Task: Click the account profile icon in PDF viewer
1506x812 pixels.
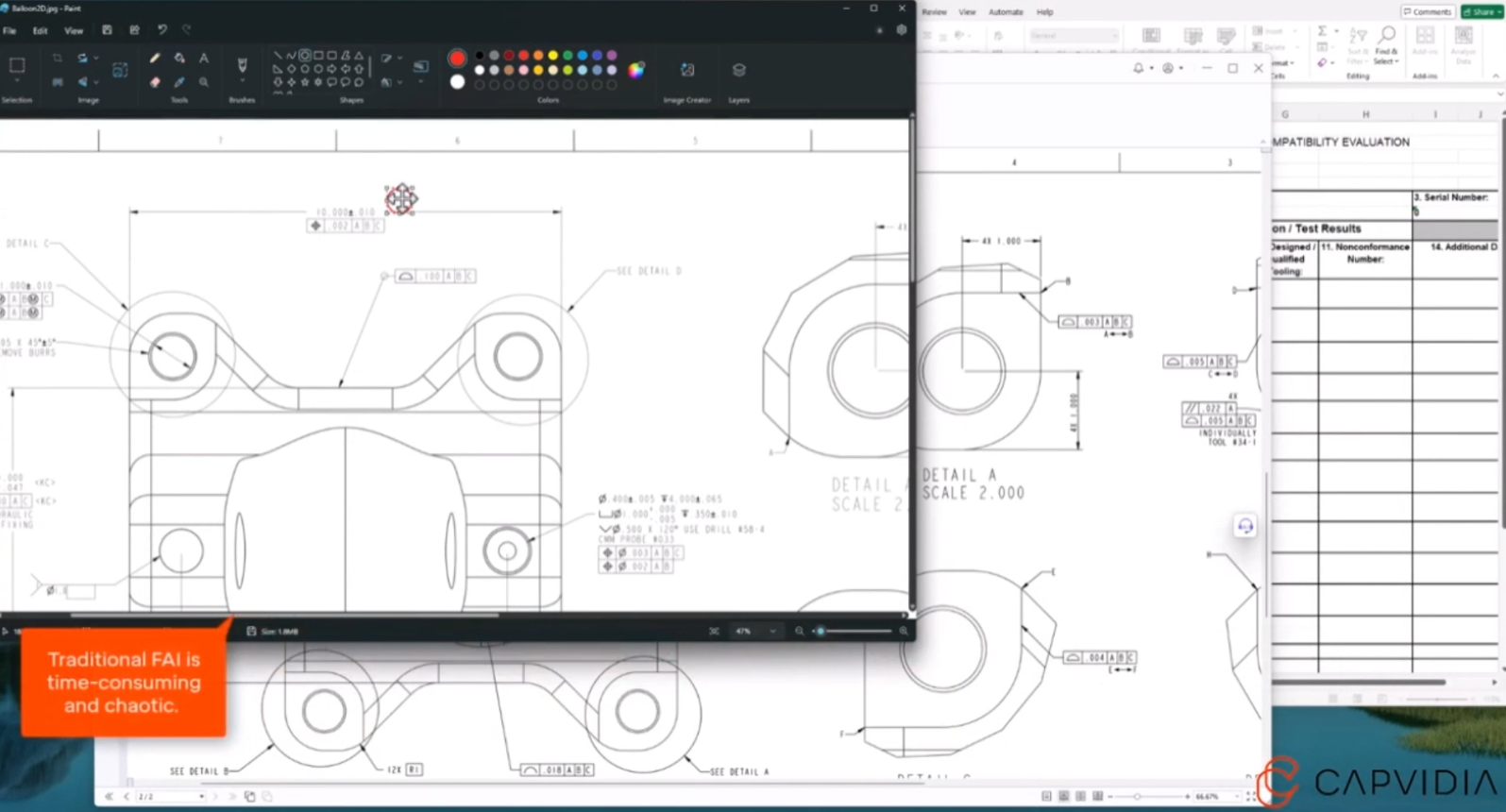Action: (1169, 68)
